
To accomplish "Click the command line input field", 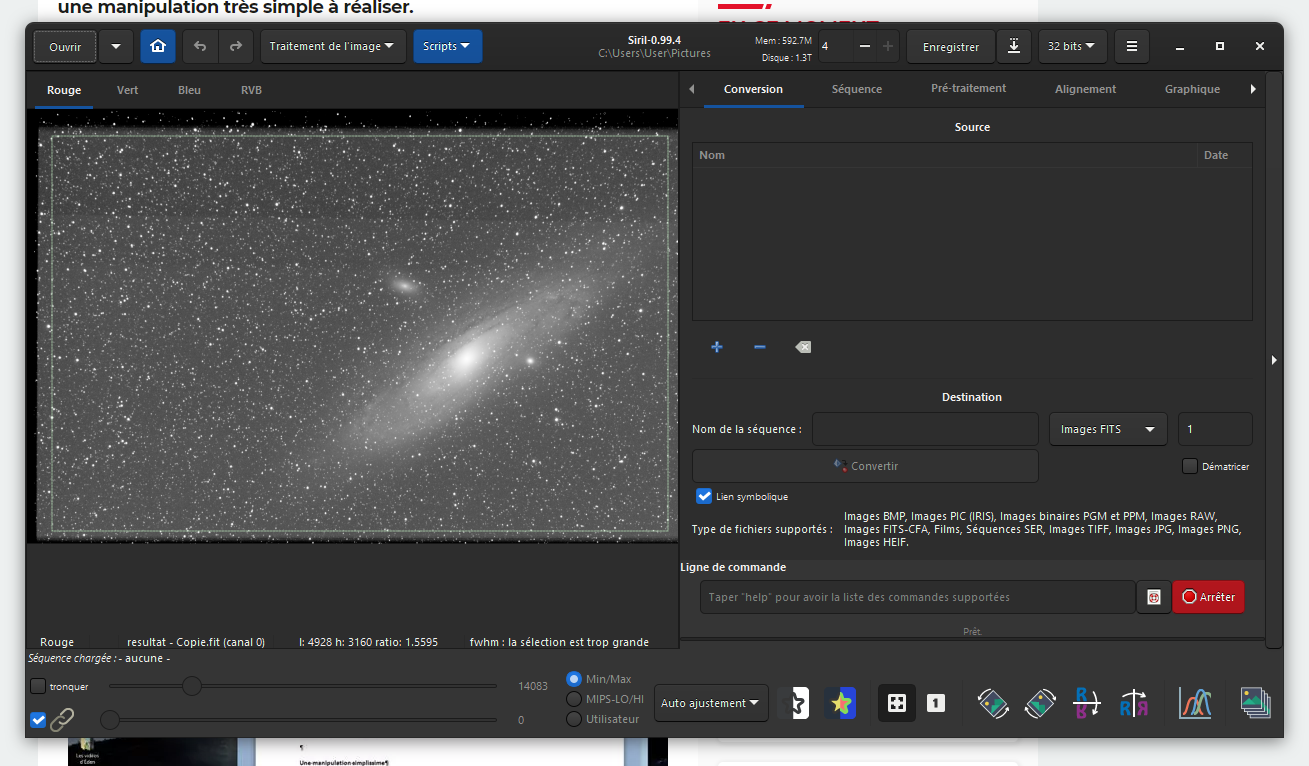I will click(x=918, y=597).
